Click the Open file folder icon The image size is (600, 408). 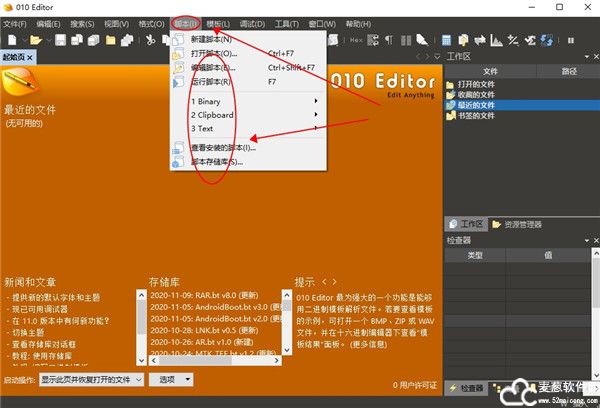coord(36,40)
